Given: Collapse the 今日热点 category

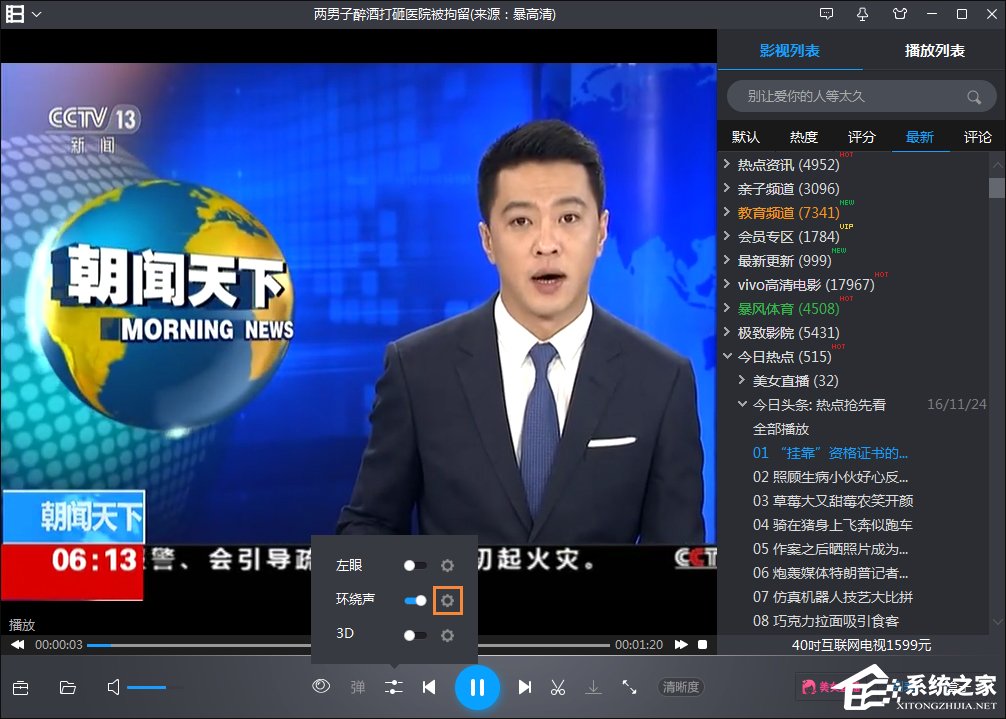Looking at the screenshot, I should (x=727, y=357).
